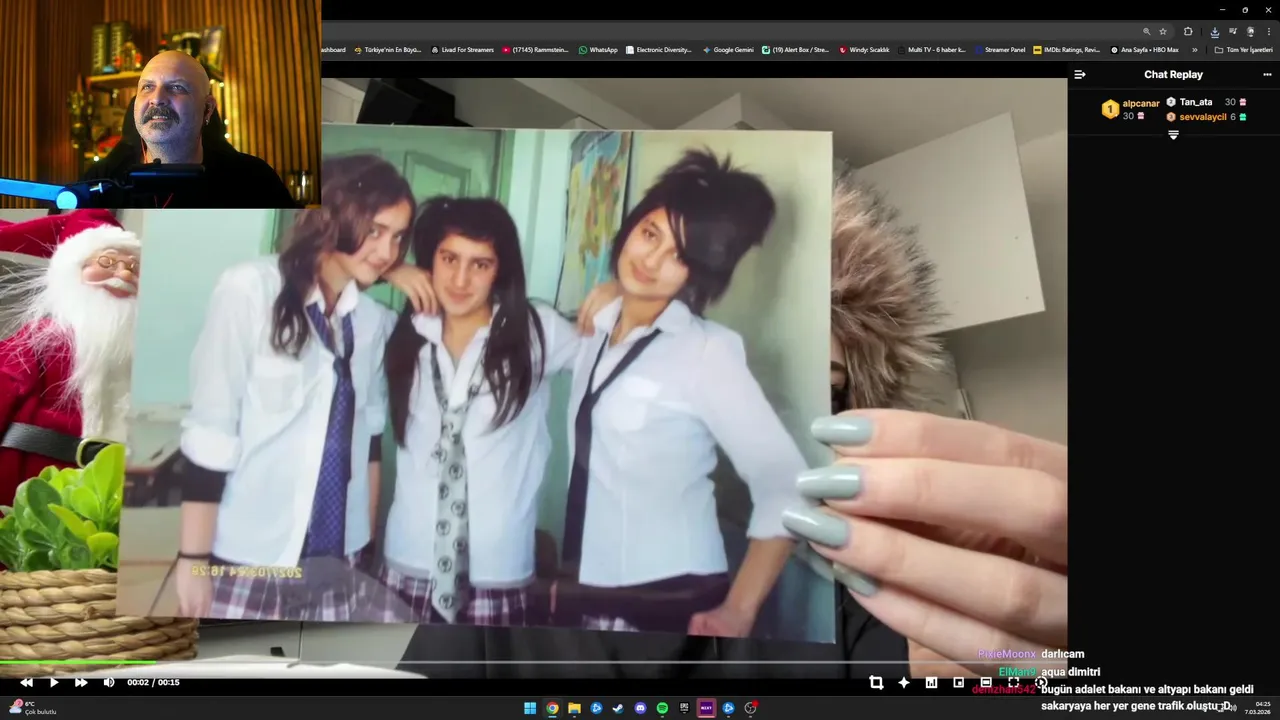Open the Rammstein YouTube bookmark
This screenshot has height=720, width=1280.
click(x=535, y=50)
